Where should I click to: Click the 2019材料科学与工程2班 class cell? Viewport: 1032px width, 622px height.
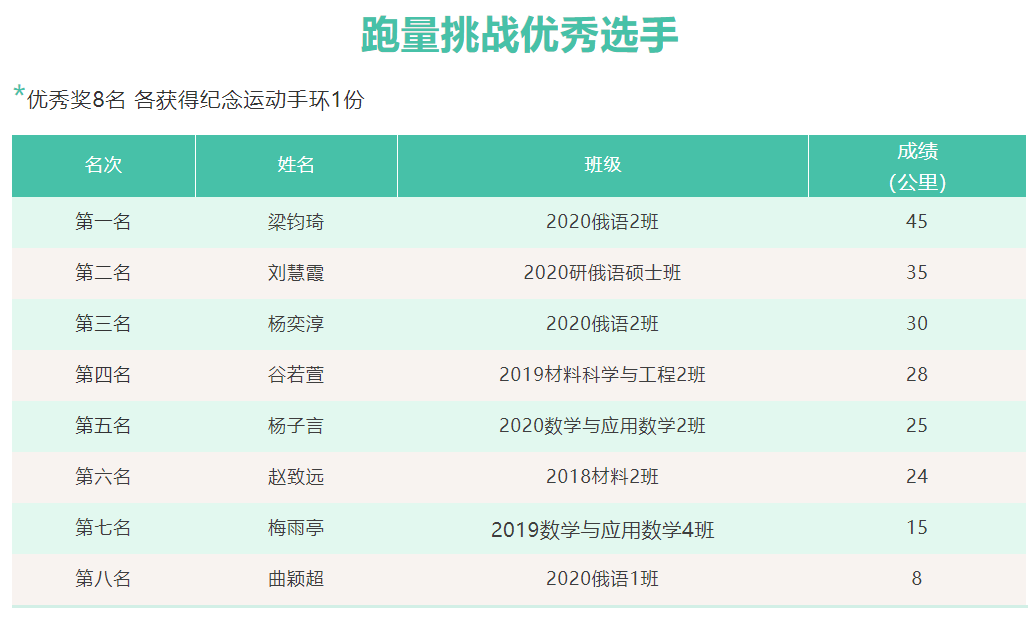[602, 375]
